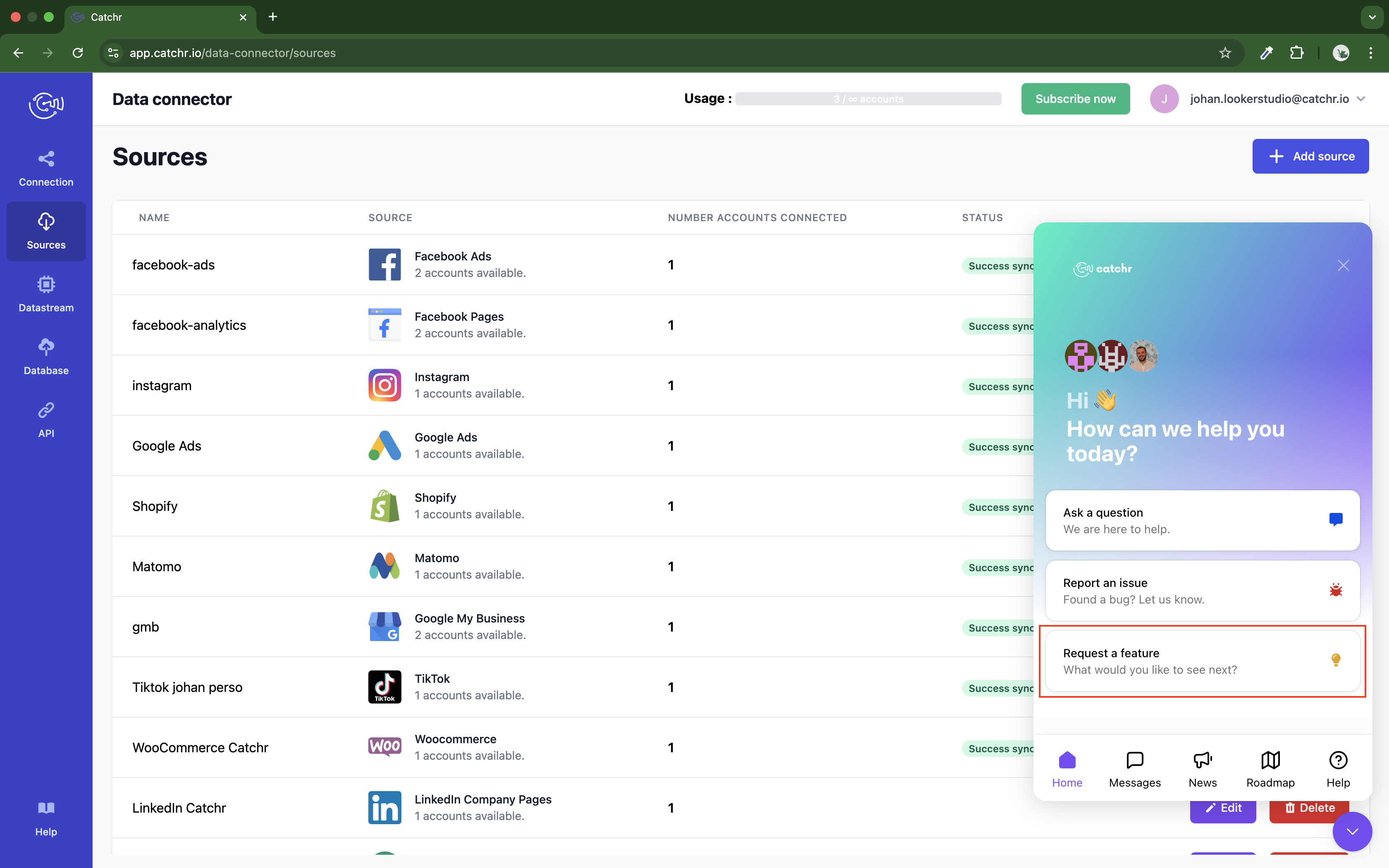Switch to Help tab in widget
The width and height of the screenshot is (1389, 868).
[x=1338, y=769]
